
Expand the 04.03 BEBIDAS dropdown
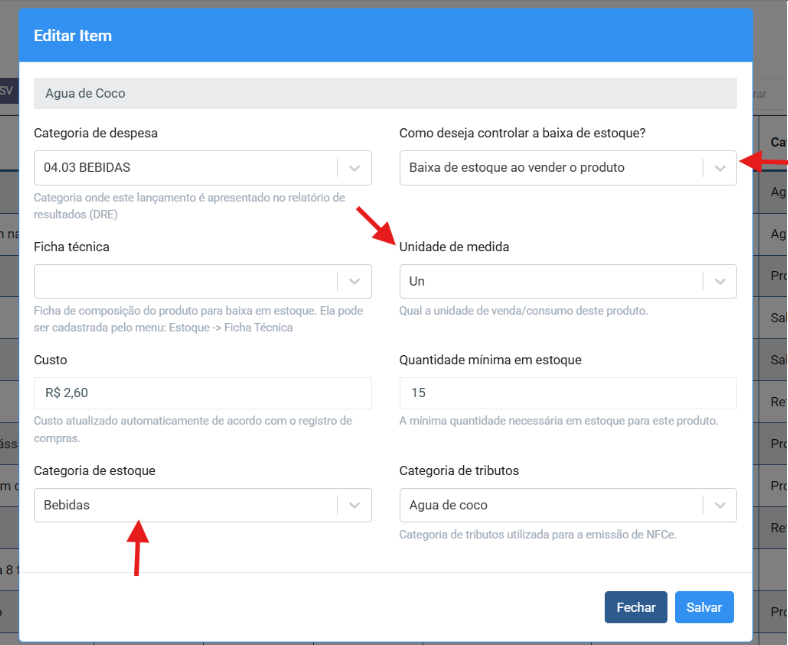[203, 168]
